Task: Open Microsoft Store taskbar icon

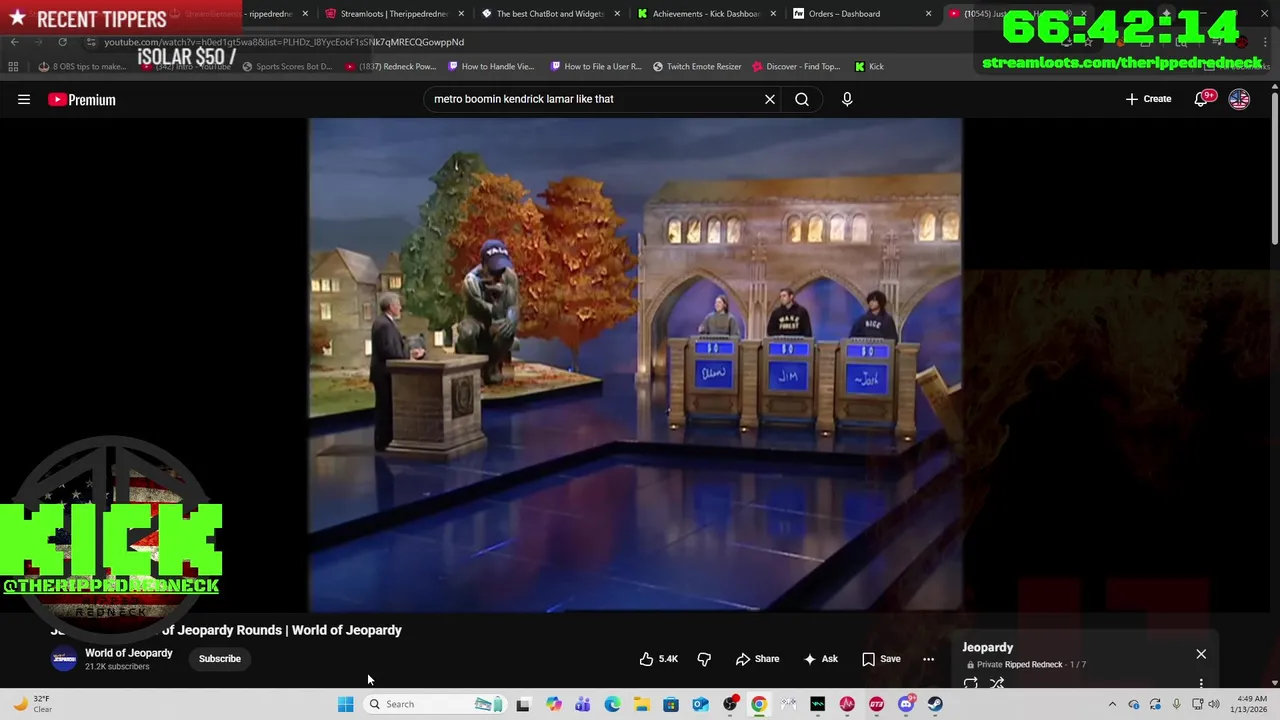Action: click(x=671, y=704)
